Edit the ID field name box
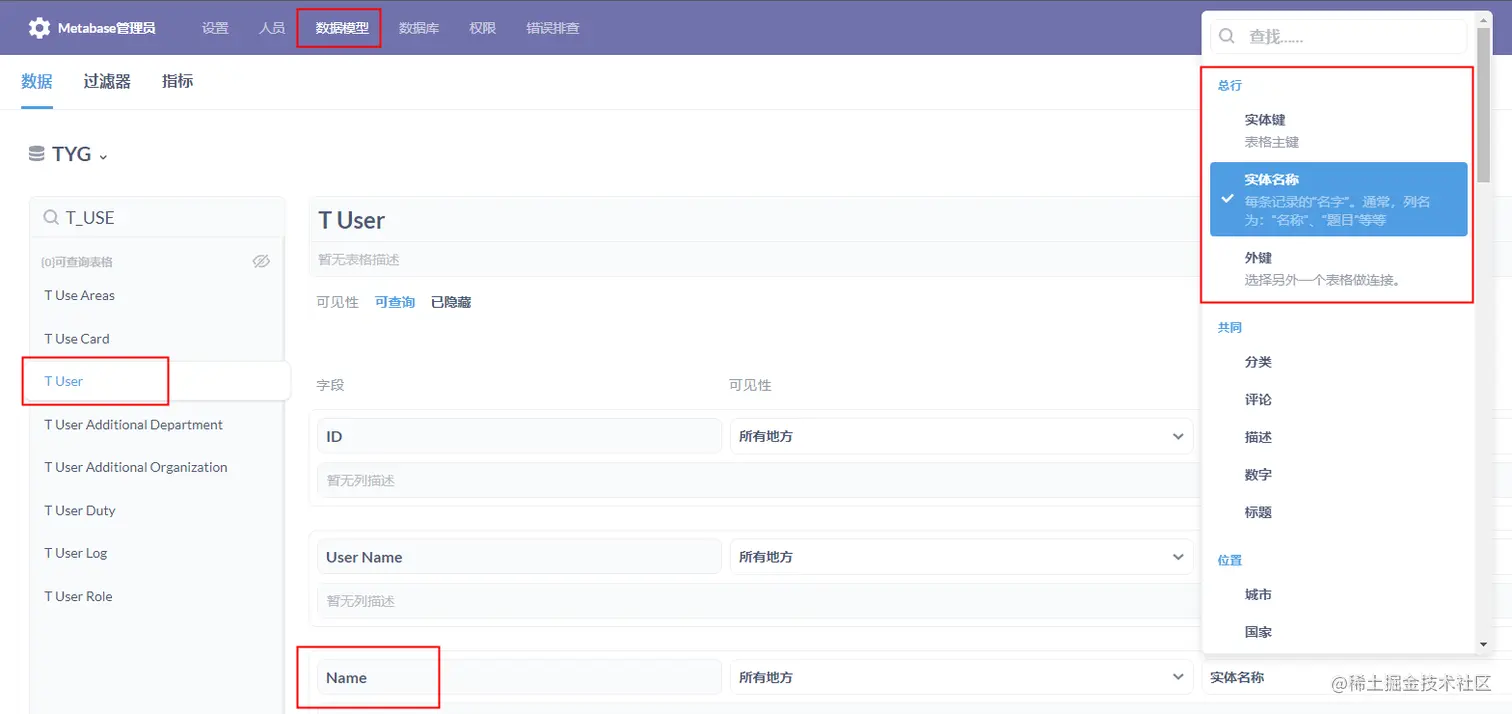The width and height of the screenshot is (1512, 714). (x=519, y=436)
